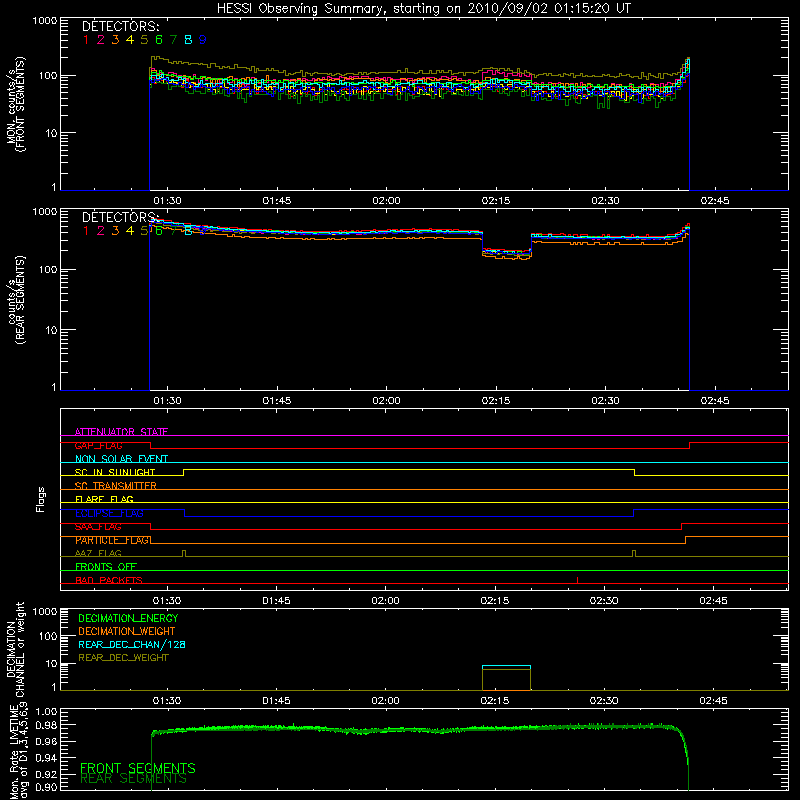Select orange detector 3 in front segments legend
This screenshot has height=800, width=800.
115,40
